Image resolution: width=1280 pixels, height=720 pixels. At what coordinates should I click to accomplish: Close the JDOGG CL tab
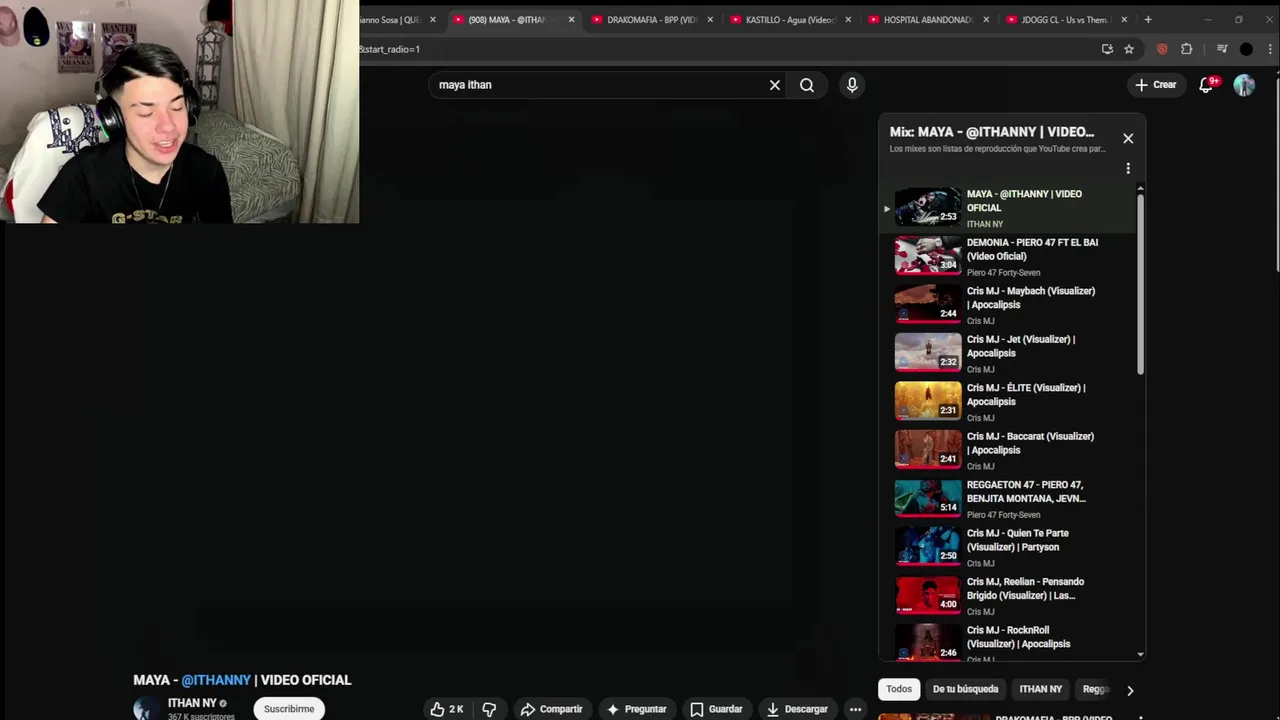pyautogui.click(x=1124, y=19)
